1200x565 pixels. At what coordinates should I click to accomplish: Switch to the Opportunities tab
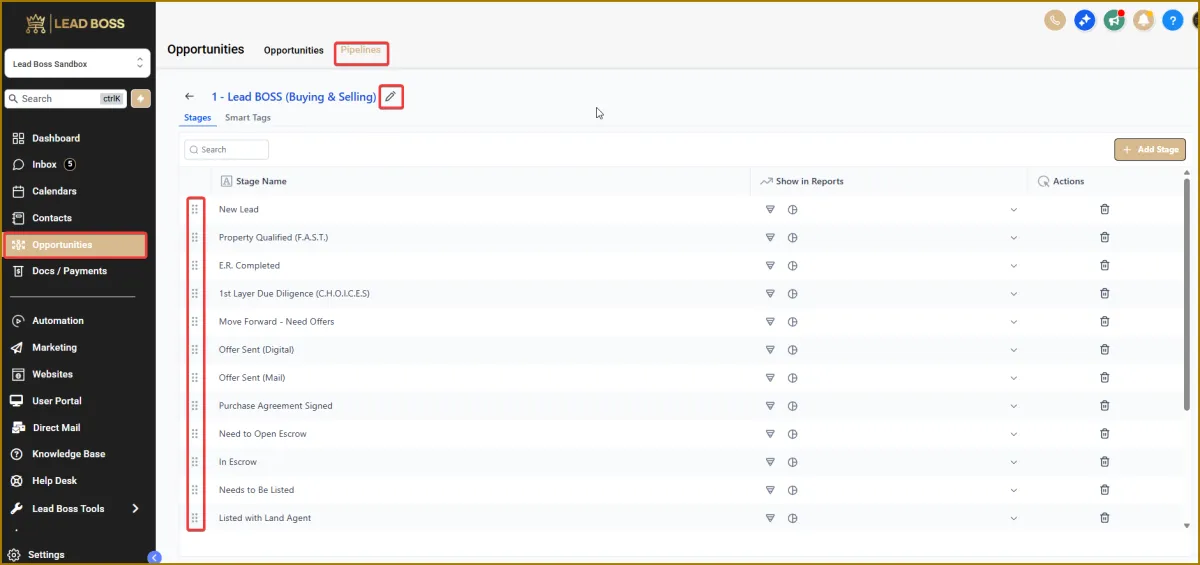coord(293,50)
